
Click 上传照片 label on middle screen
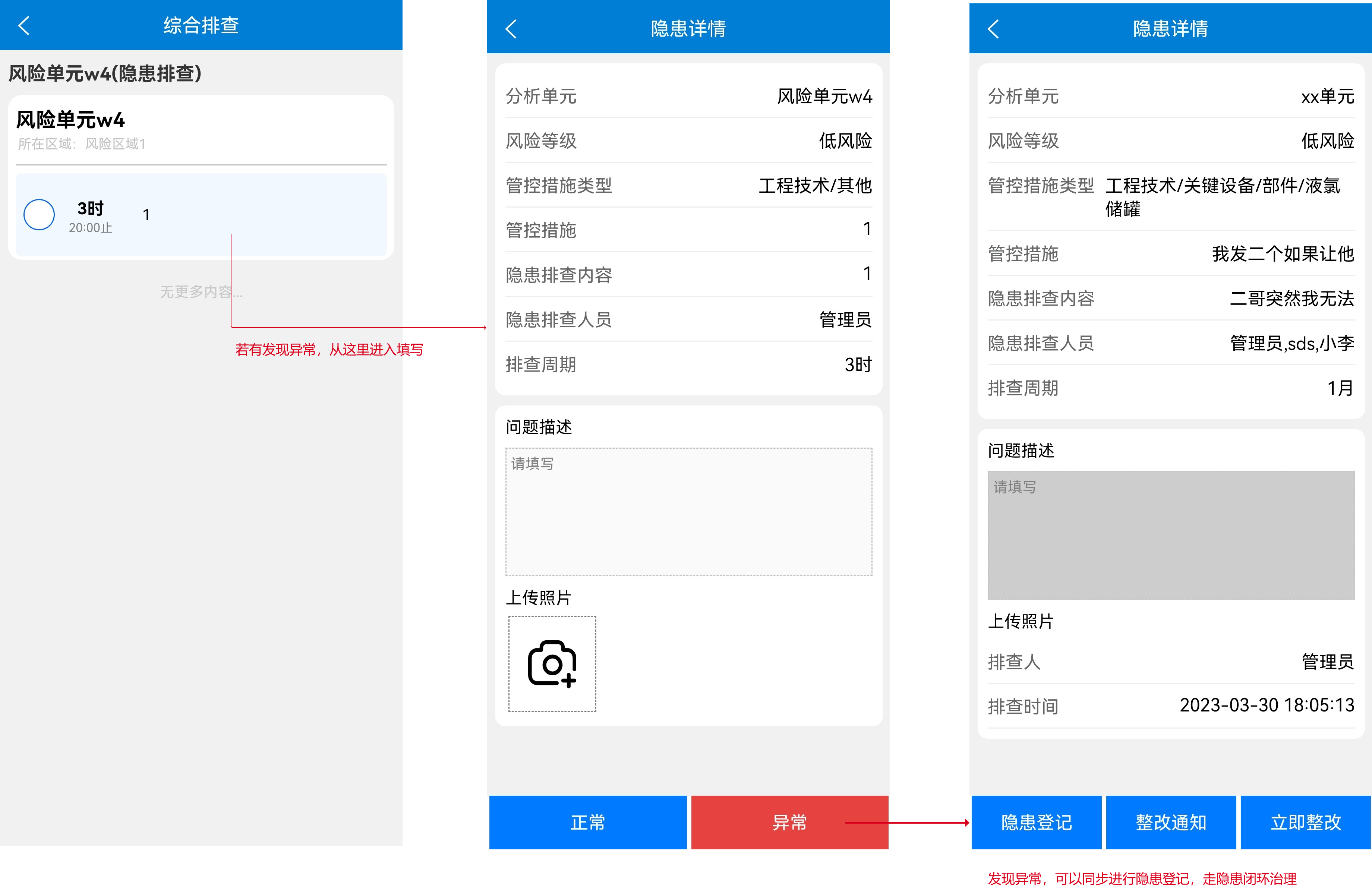[x=538, y=598]
